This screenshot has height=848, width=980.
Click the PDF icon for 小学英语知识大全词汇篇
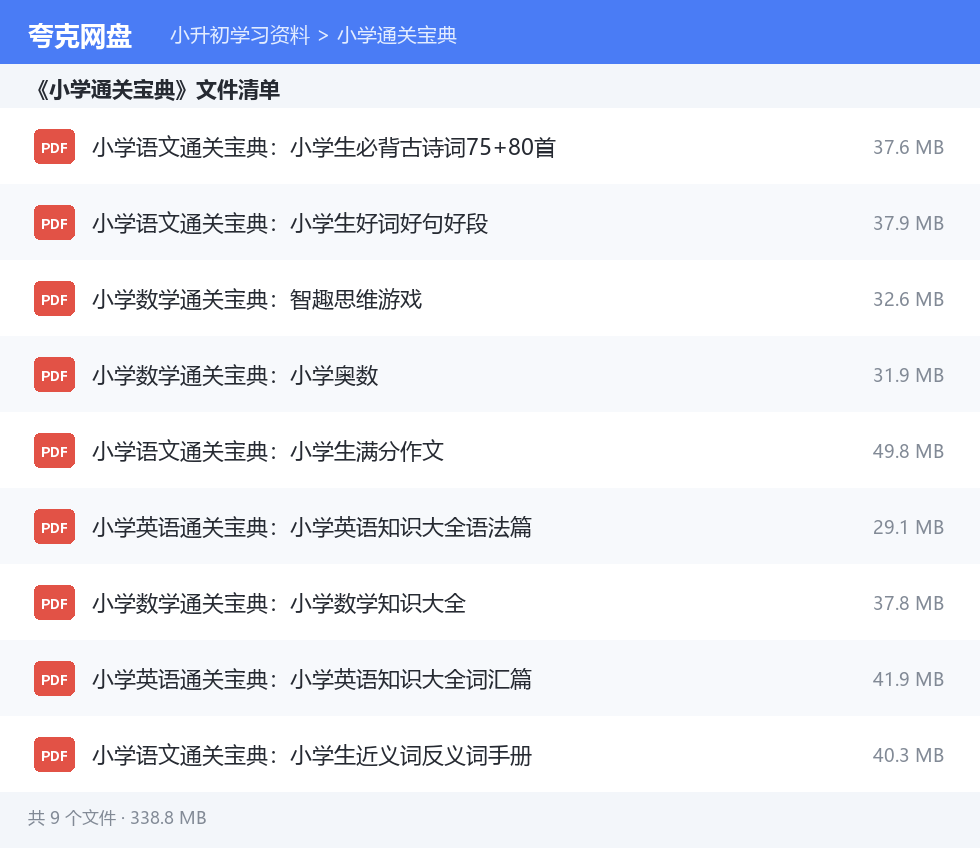pos(54,679)
